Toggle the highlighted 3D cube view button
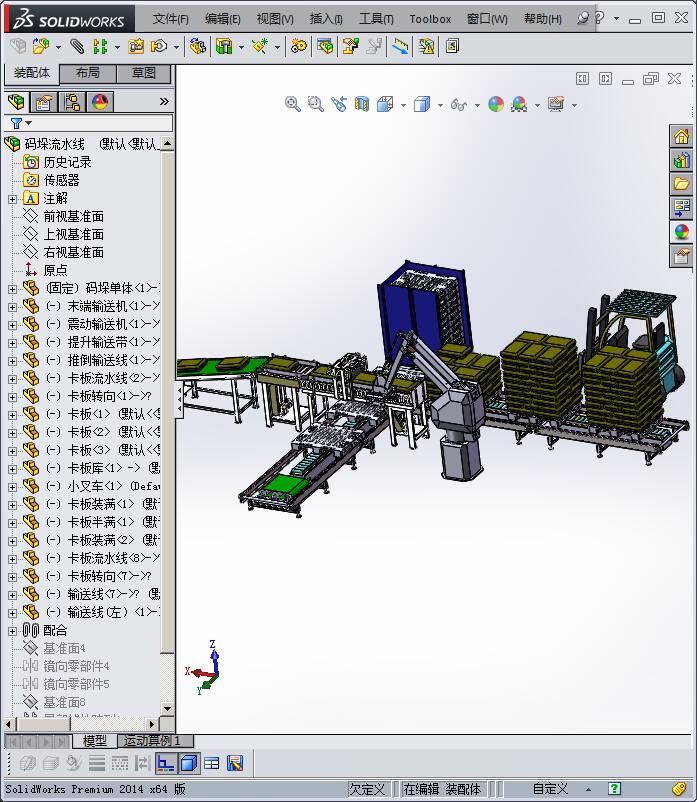The width and height of the screenshot is (697, 802). pos(189,763)
